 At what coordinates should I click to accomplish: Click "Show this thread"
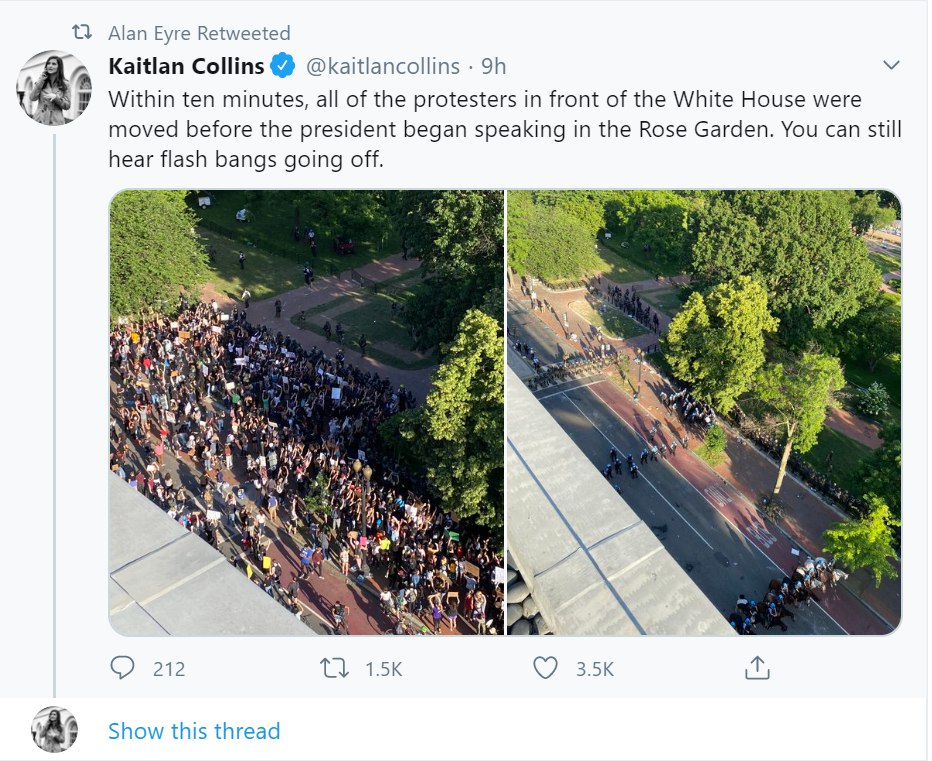pos(194,731)
